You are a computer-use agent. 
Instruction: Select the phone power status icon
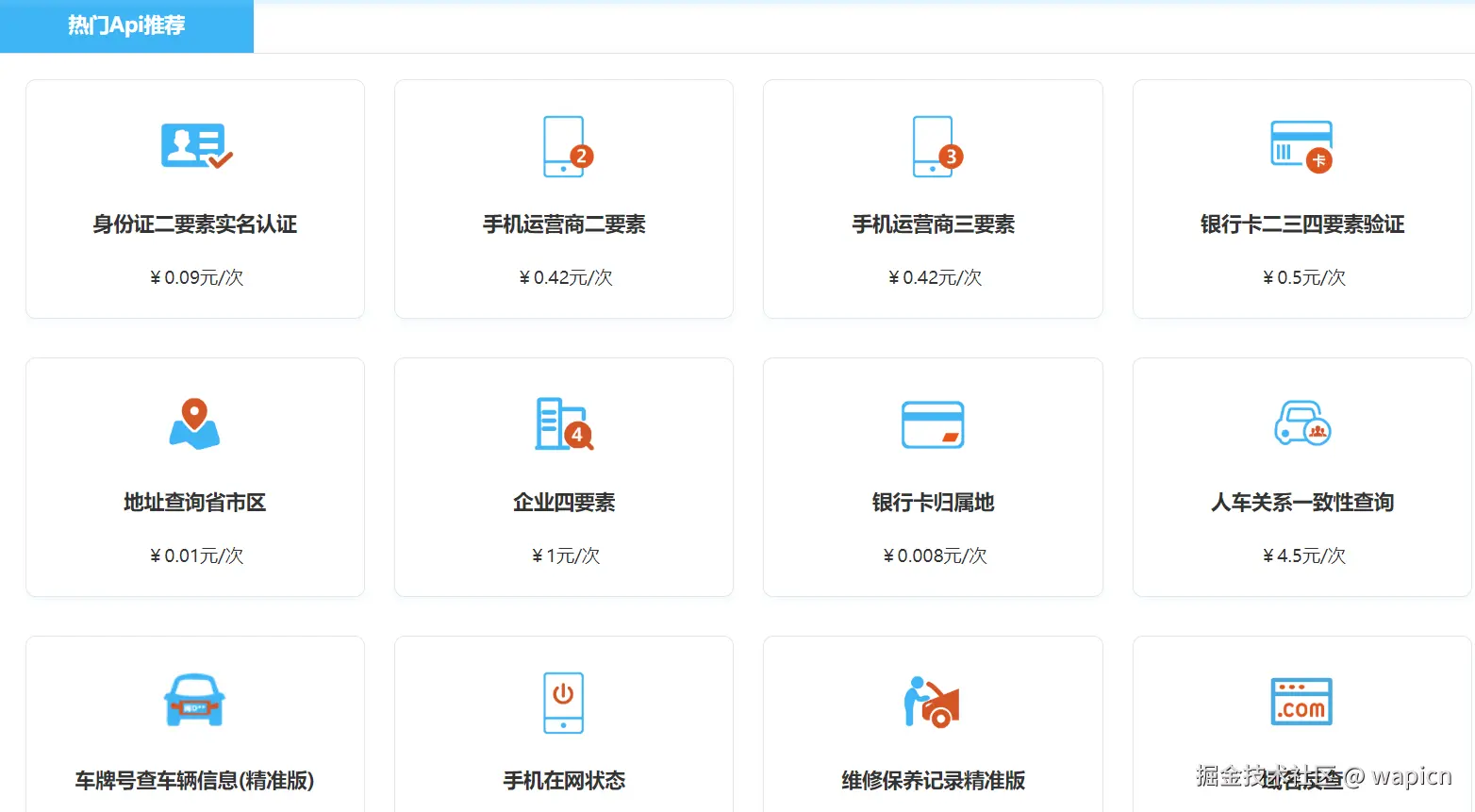[564, 703]
